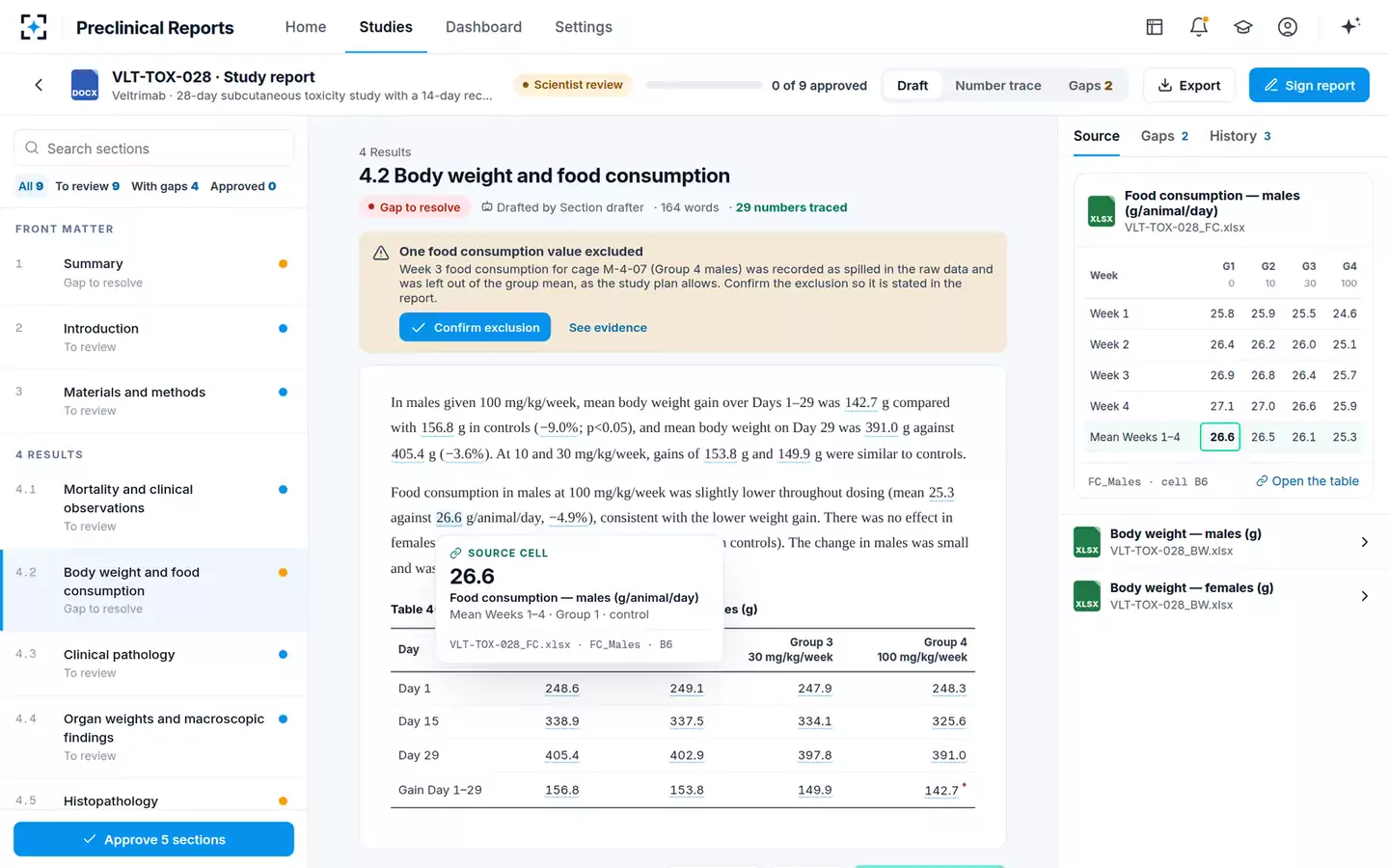
Task: Switch to Gaps 2 view in header
Action: point(1090,85)
